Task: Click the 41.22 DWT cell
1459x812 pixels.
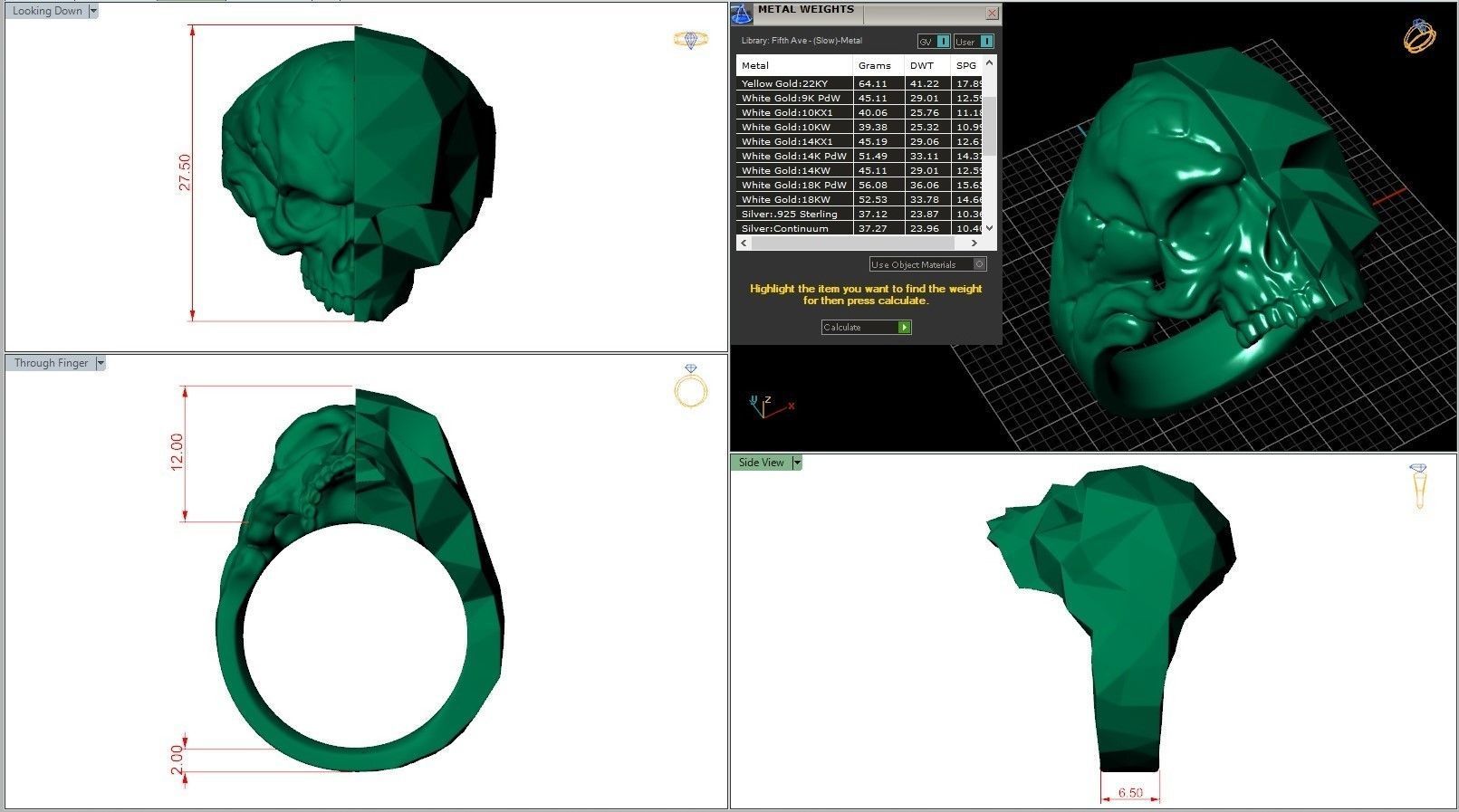Action: [x=927, y=83]
